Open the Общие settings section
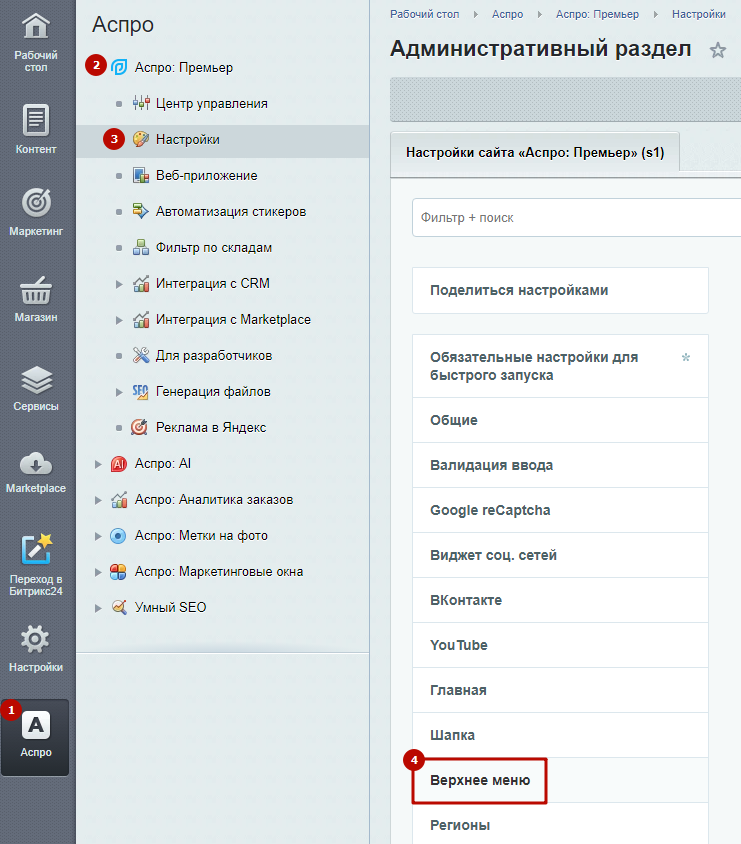Screen dimensions: 741x844 point(560,420)
